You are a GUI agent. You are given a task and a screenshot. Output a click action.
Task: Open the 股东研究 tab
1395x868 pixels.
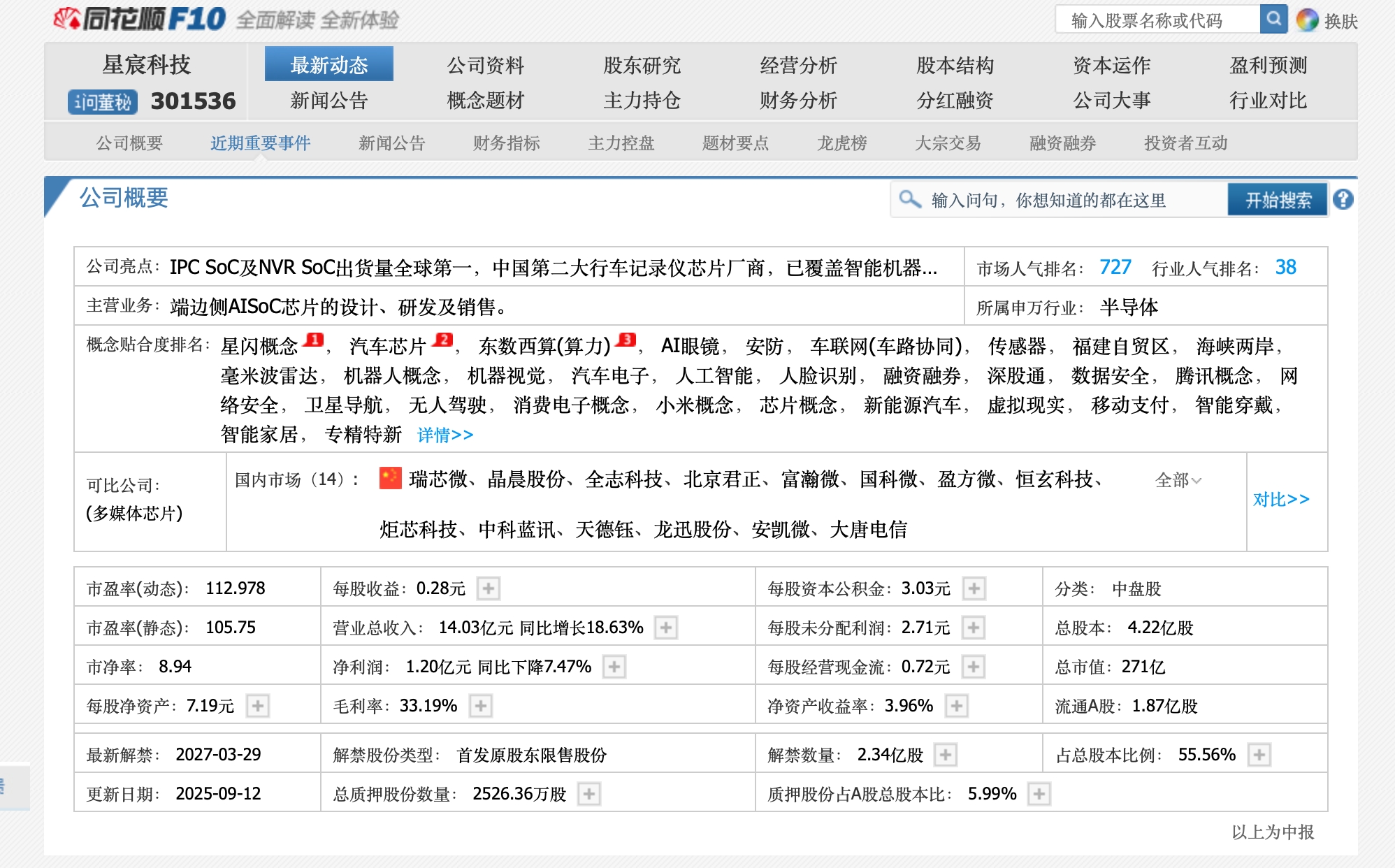click(642, 65)
